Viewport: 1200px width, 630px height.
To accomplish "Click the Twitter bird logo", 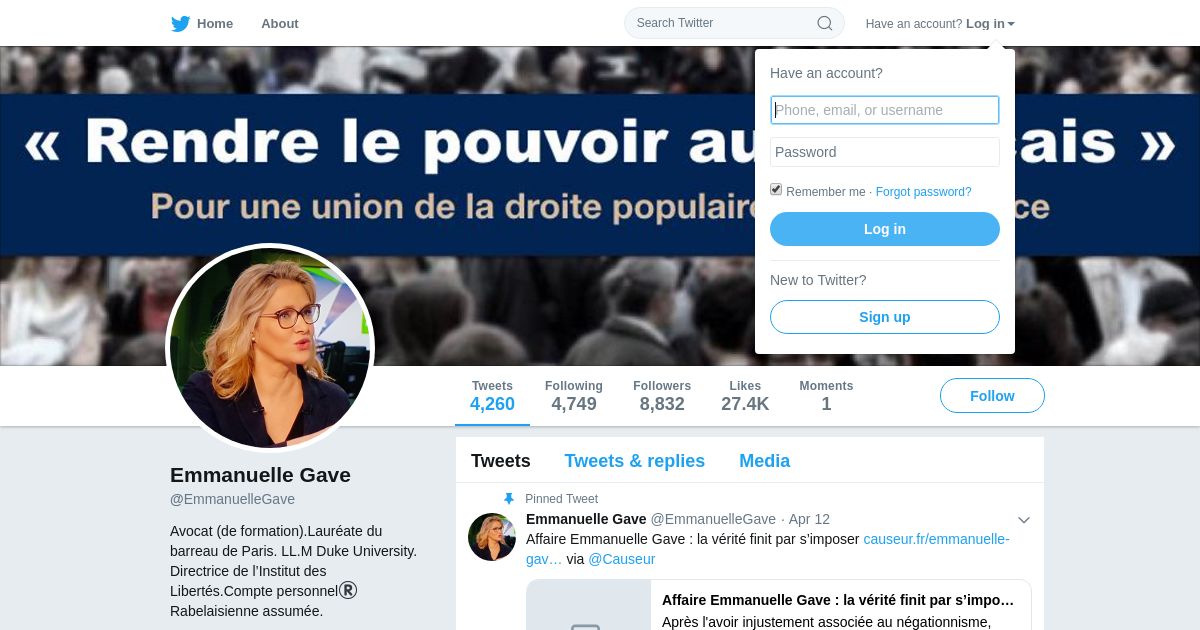I will (181, 24).
